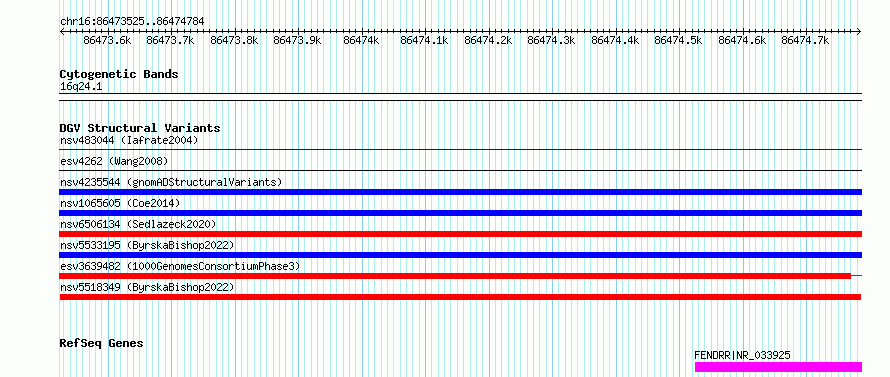Image resolution: width=890 pixels, height=377 pixels.
Task: Open variant nsv1065605 (Coe2014) label
Action: coord(120,203)
